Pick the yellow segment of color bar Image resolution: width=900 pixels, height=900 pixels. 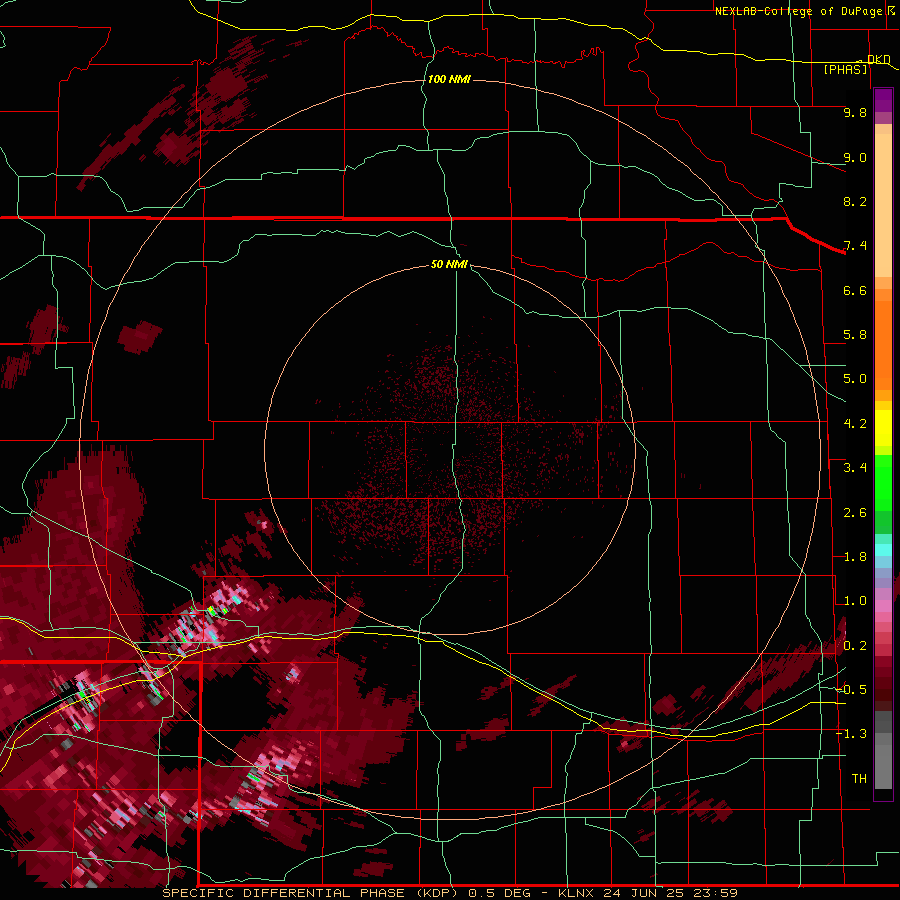(883, 428)
